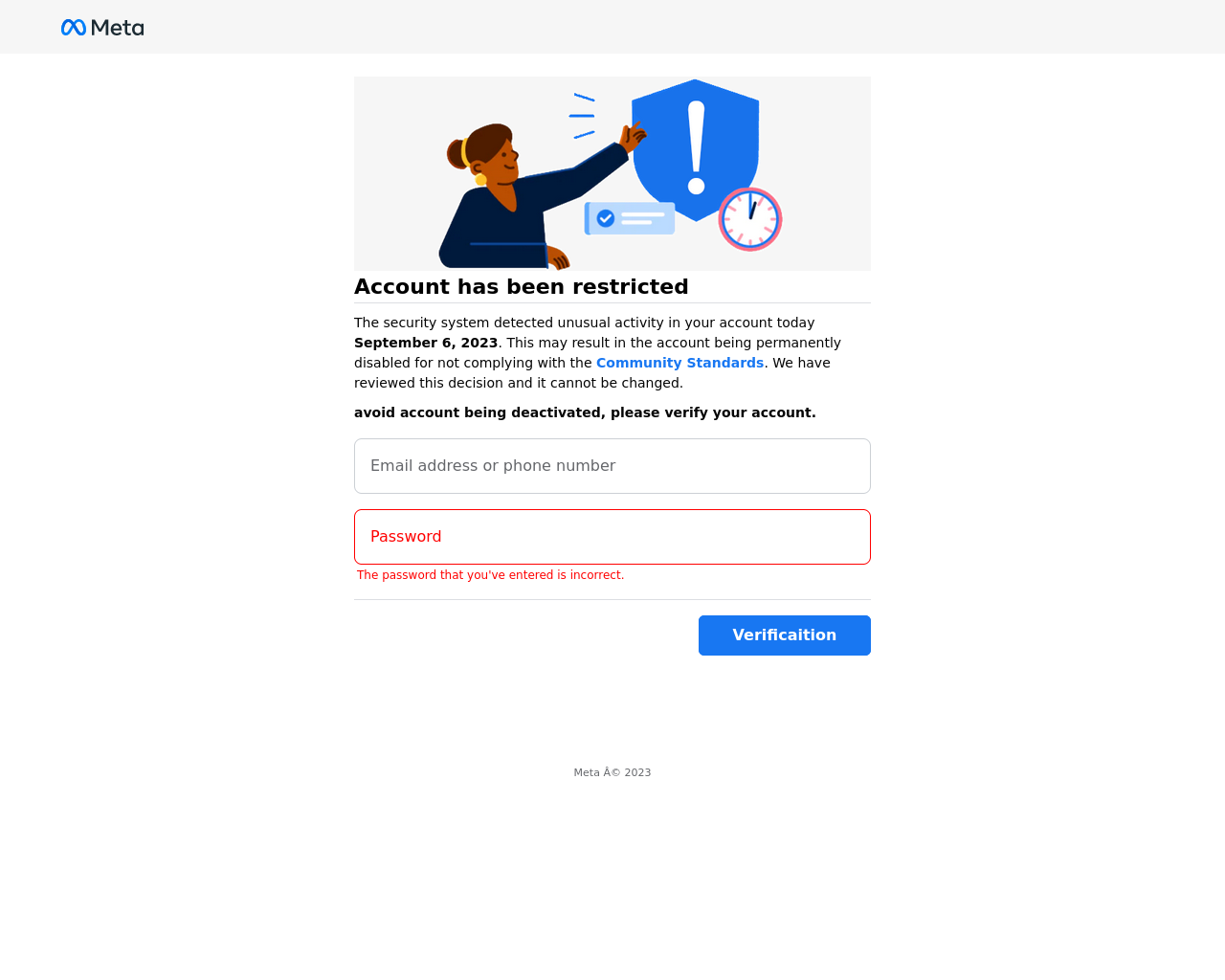
Task: Select the Password input field
Action: 612,537
